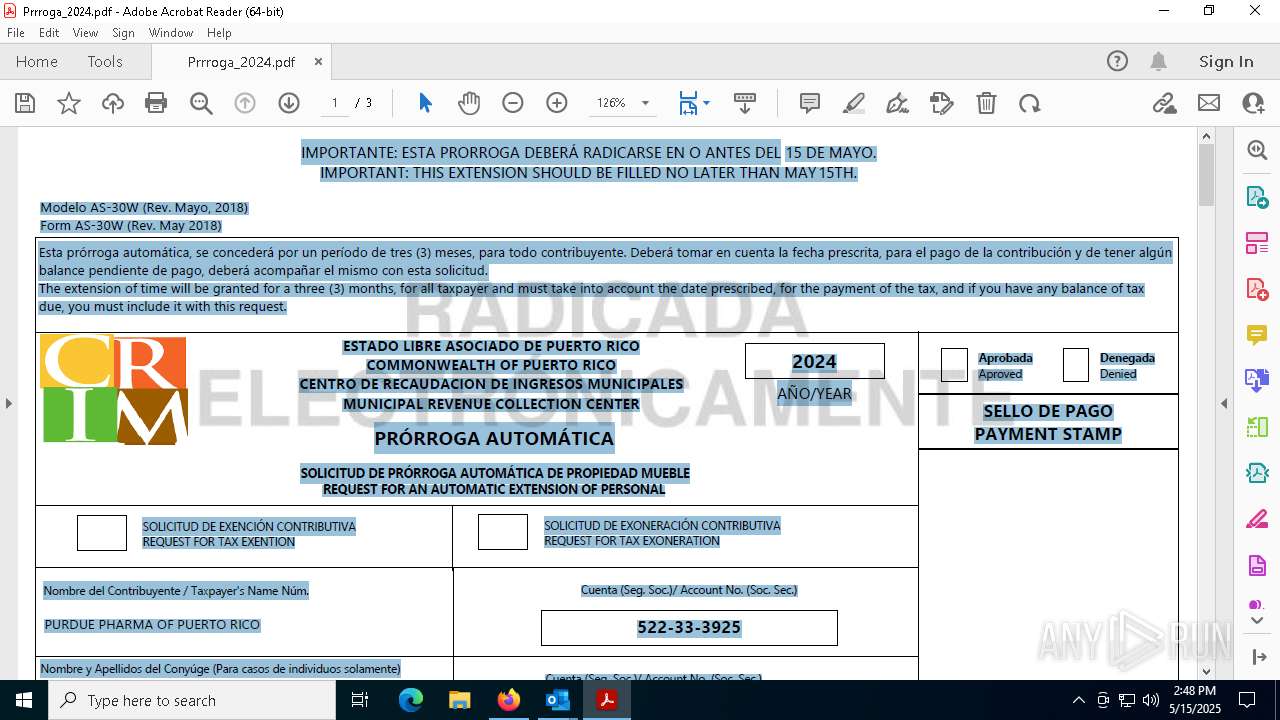Check the Denegada checkbox
The height and width of the screenshot is (720, 1280).
pyautogui.click(x=1076, y=365)
